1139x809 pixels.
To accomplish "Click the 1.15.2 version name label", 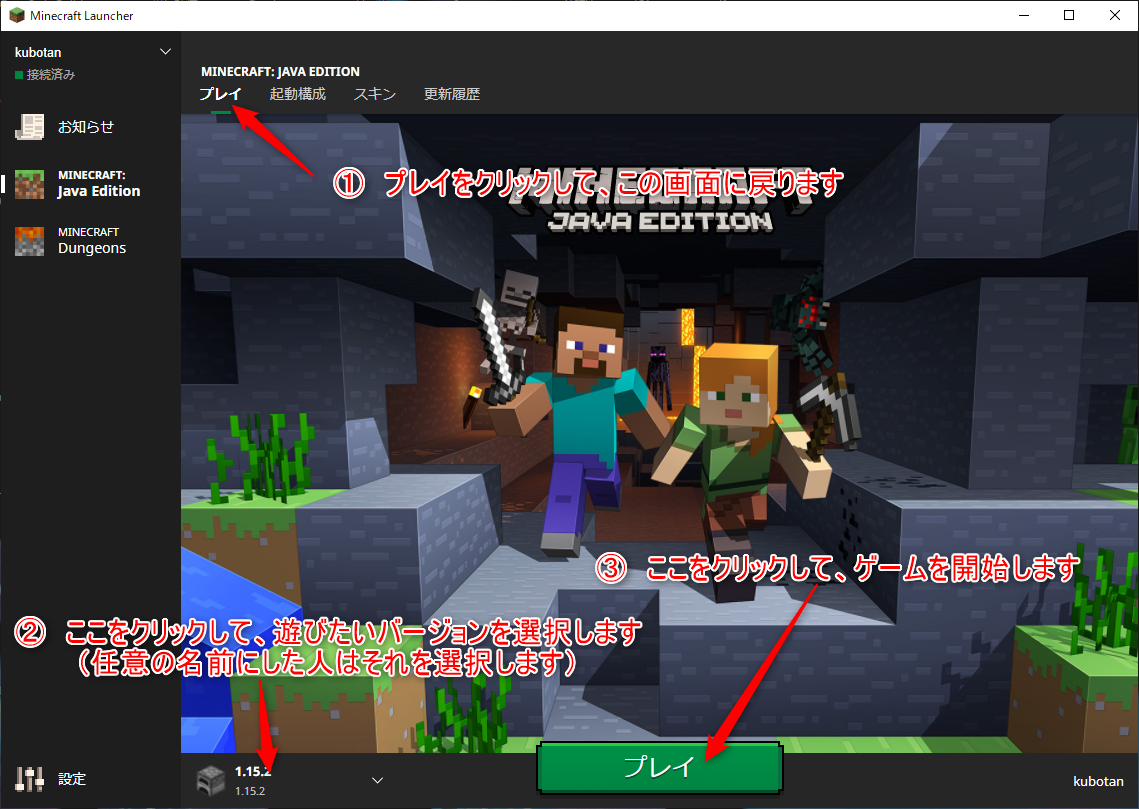I will pos(253,771).
